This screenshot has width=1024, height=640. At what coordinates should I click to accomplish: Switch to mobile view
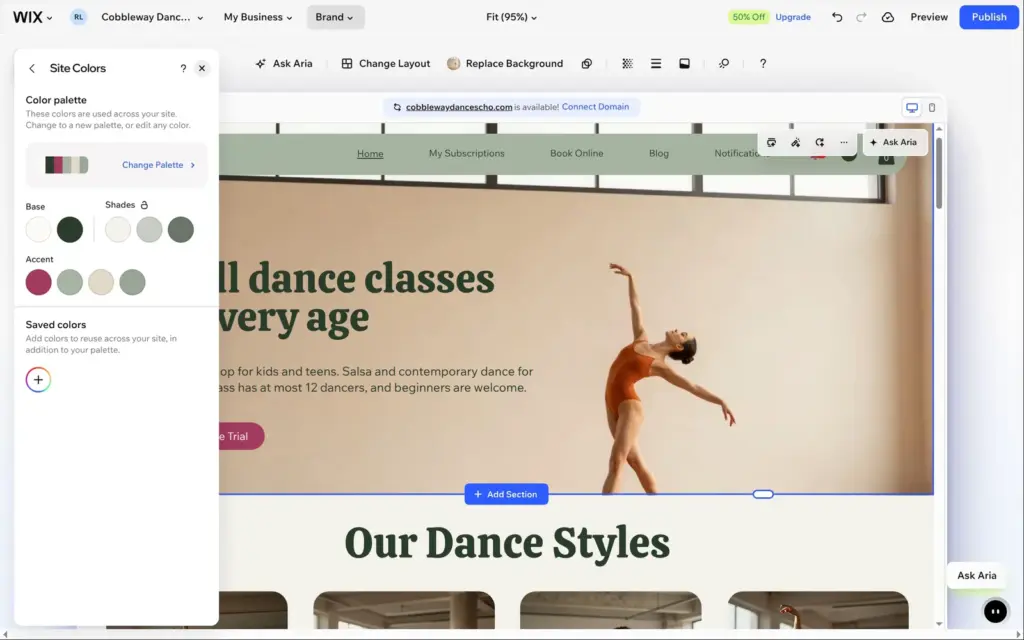(x=932, y=108)
